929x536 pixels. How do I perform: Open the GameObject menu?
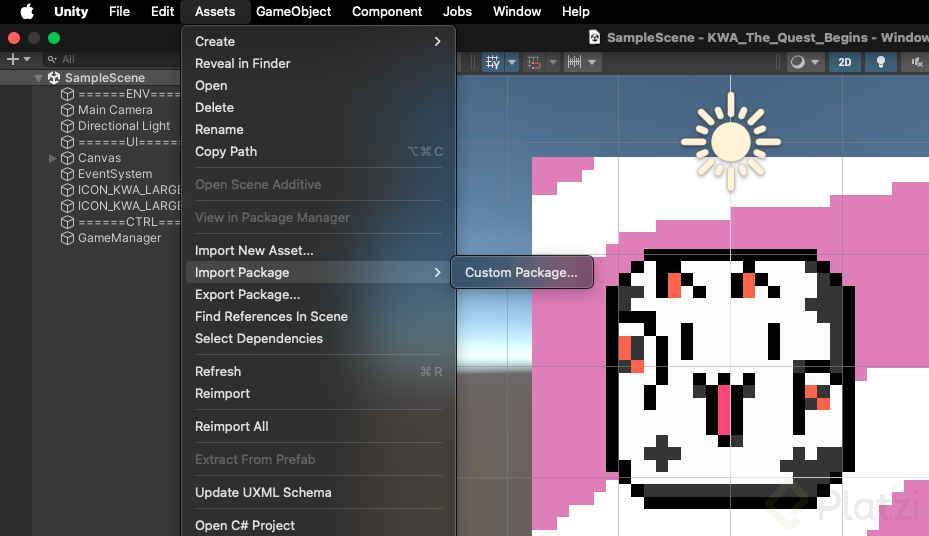(x=293, y=11)
